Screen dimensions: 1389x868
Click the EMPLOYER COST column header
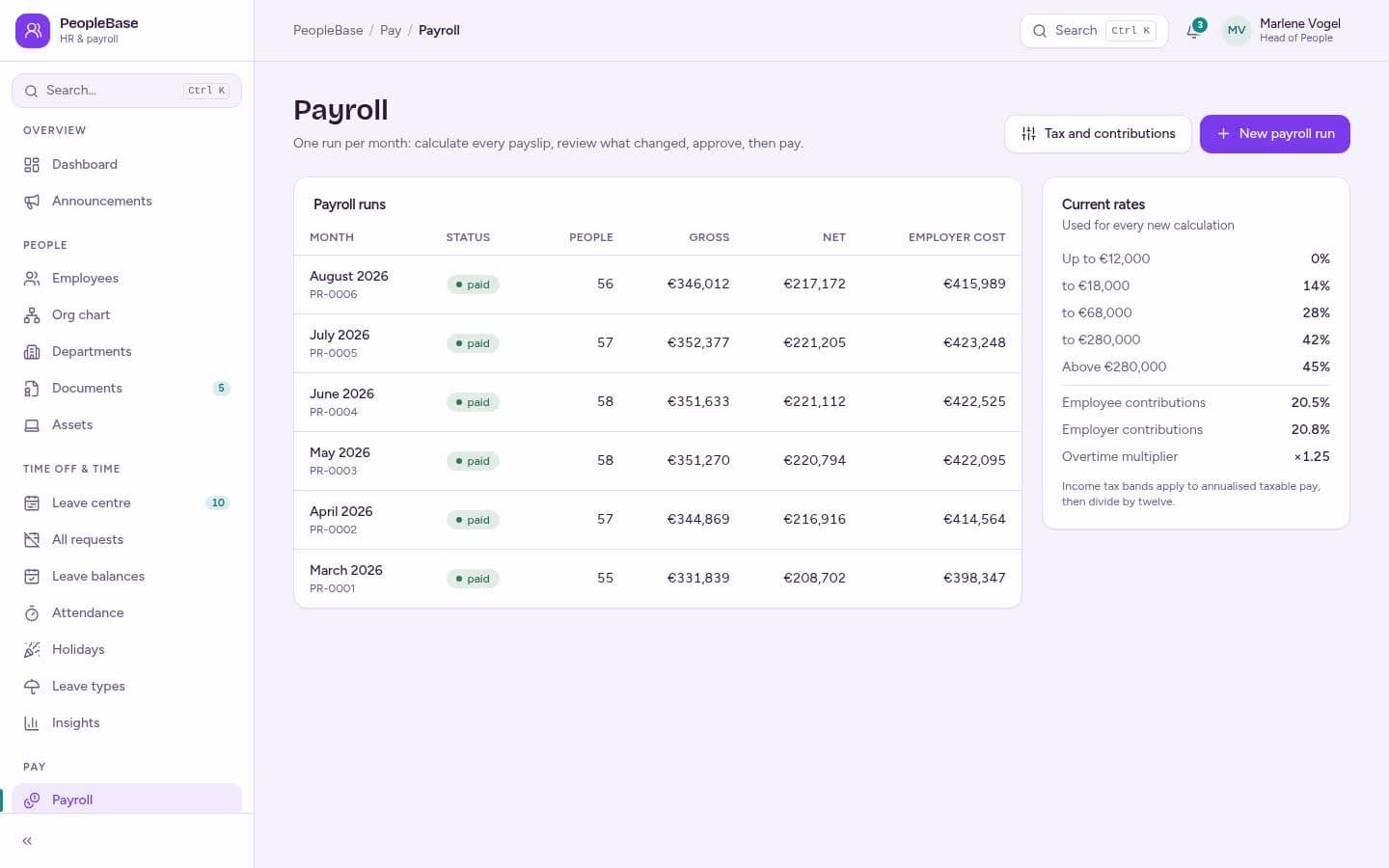coord(957,237)
